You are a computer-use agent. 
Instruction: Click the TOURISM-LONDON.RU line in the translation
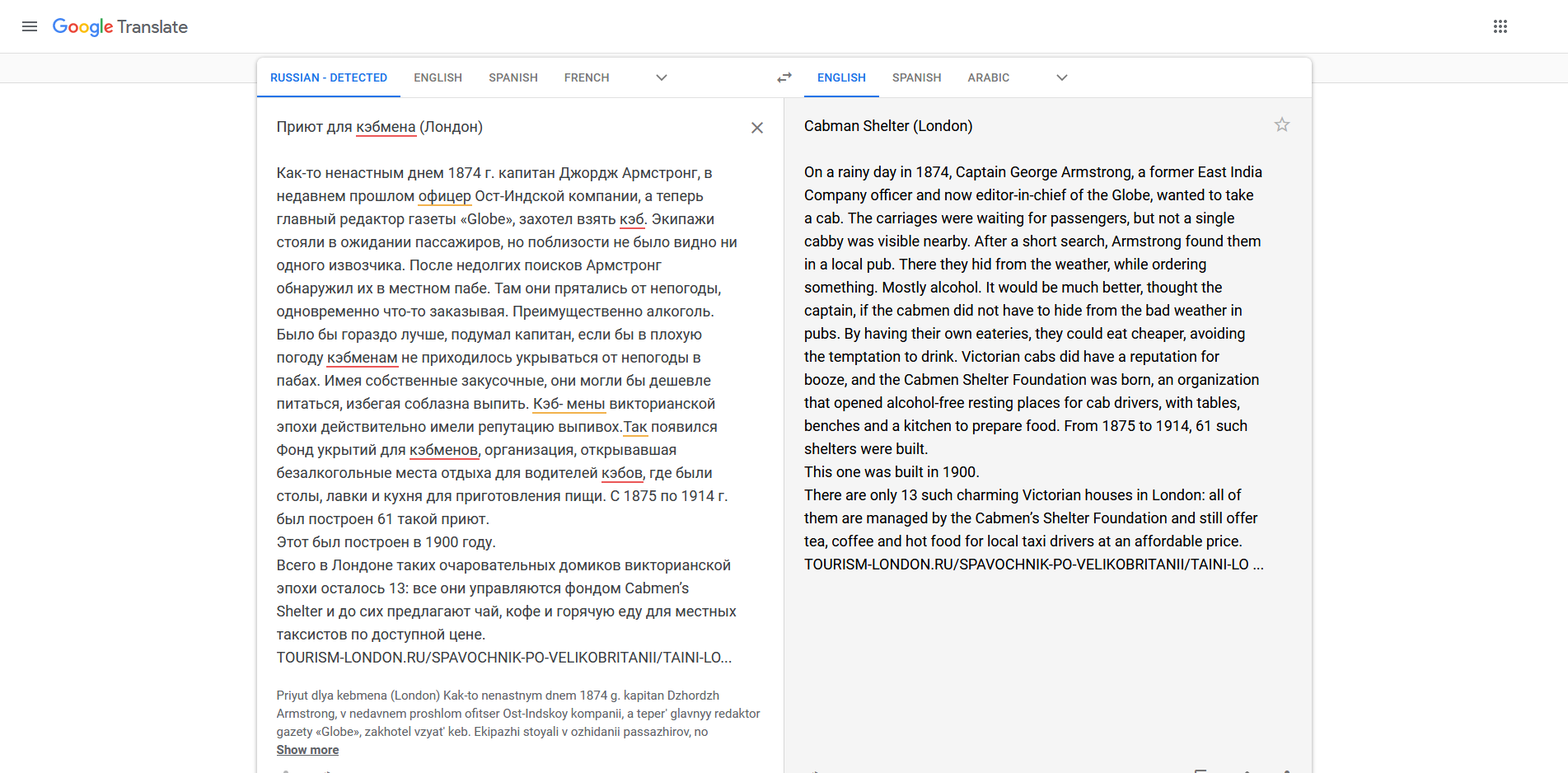(1033, 565)
